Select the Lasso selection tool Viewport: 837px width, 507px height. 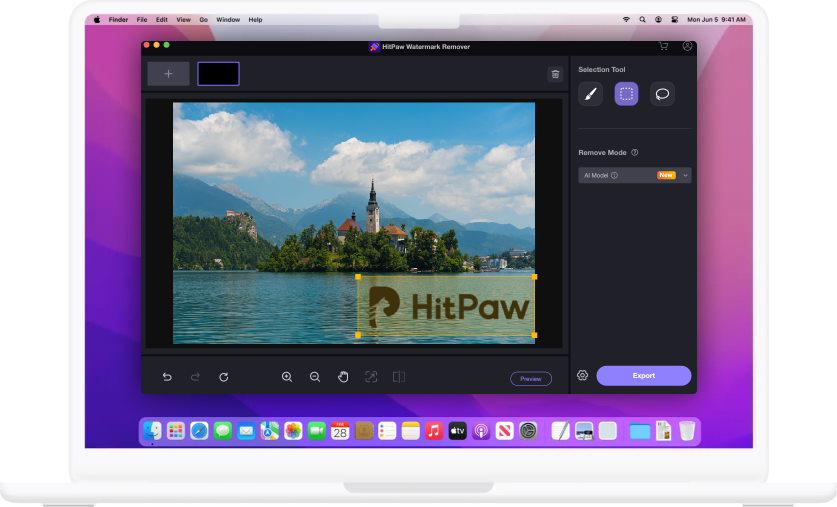tap(662, 94)
